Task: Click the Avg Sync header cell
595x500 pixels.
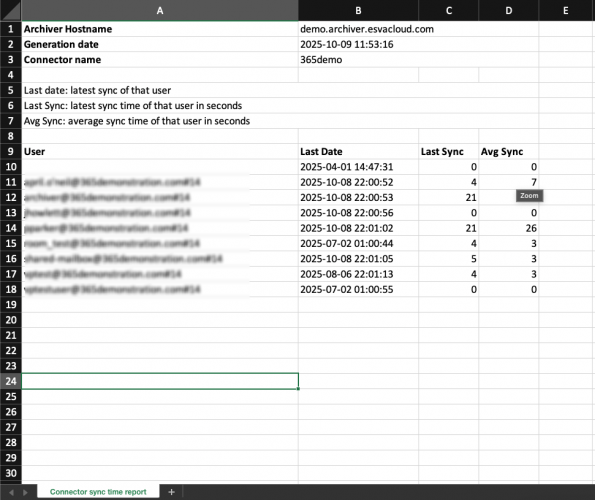Action: (508, 152)
